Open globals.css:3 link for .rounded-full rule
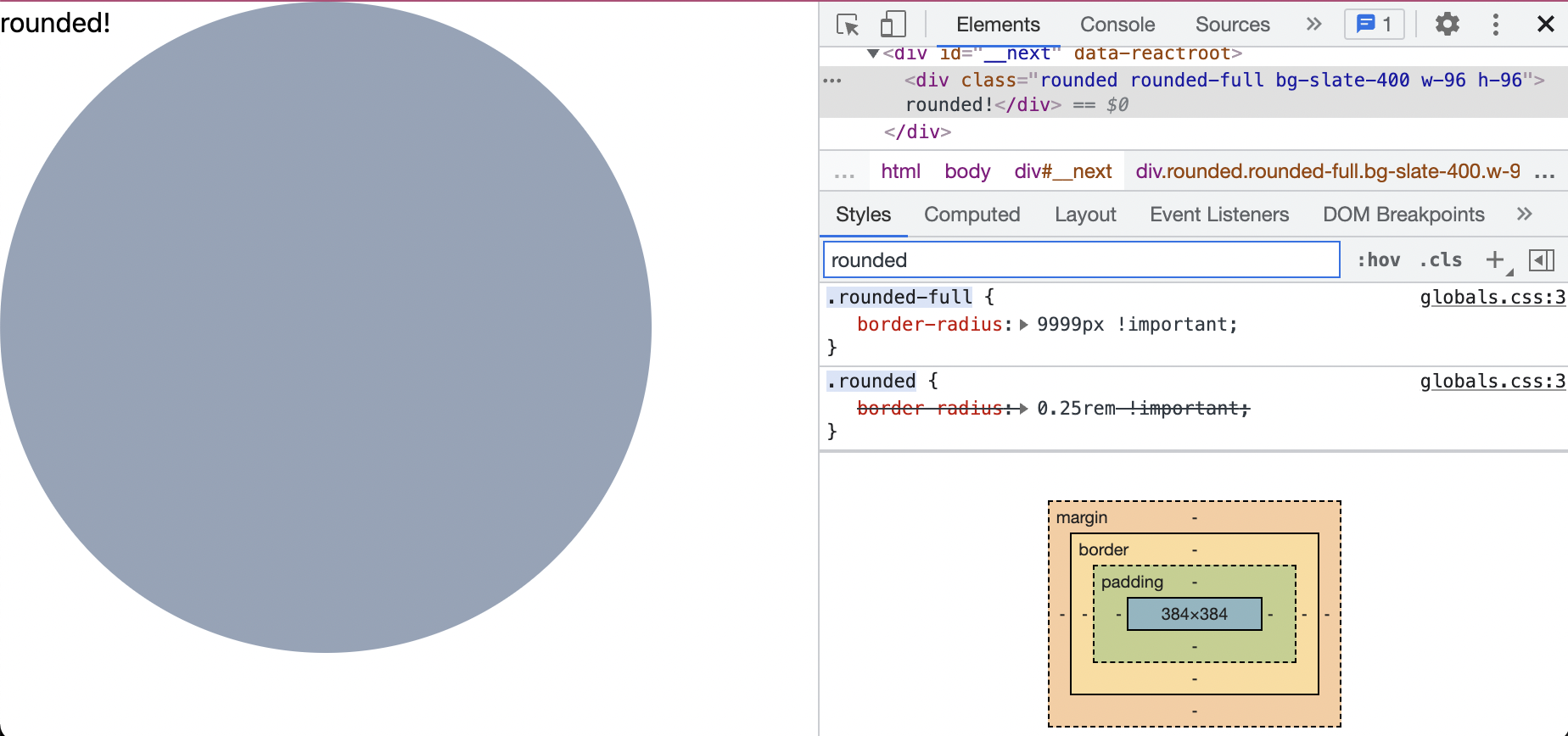This screenshot has width=1568, height=736. tap(1492, 298)
